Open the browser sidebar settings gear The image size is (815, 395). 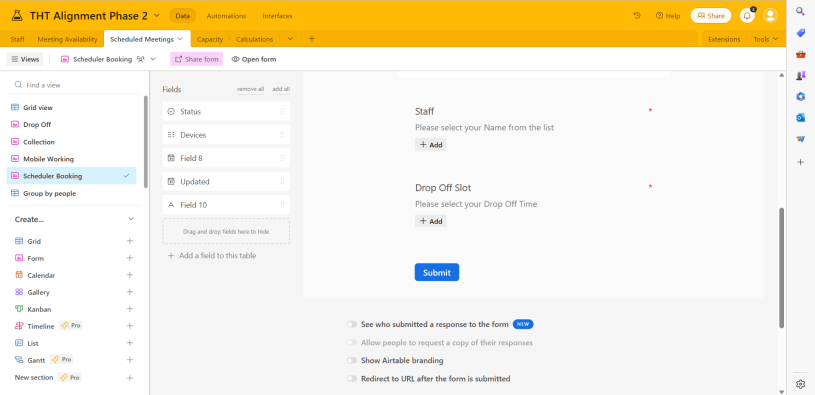click(x=800, y=384)
